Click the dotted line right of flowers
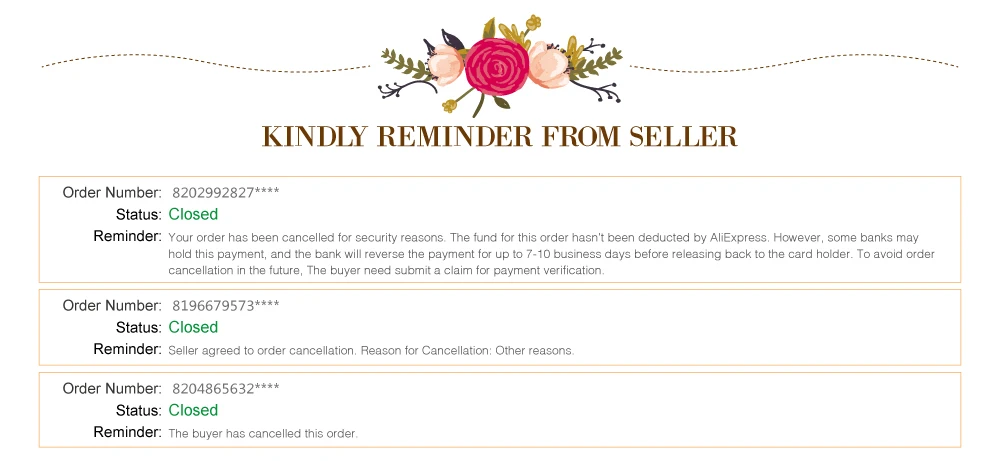The height and width of the screenshot is (461, 1000). point(794,62)
